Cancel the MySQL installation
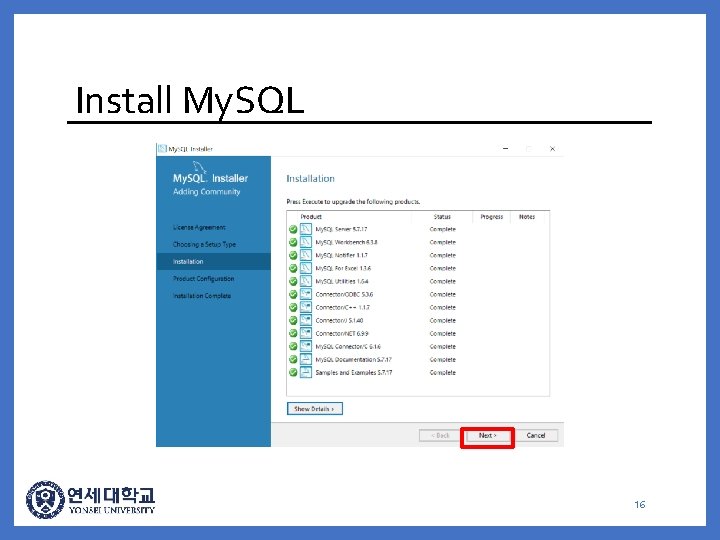The width and height of the screenshot is (720, 540). (x=535, y=435)
